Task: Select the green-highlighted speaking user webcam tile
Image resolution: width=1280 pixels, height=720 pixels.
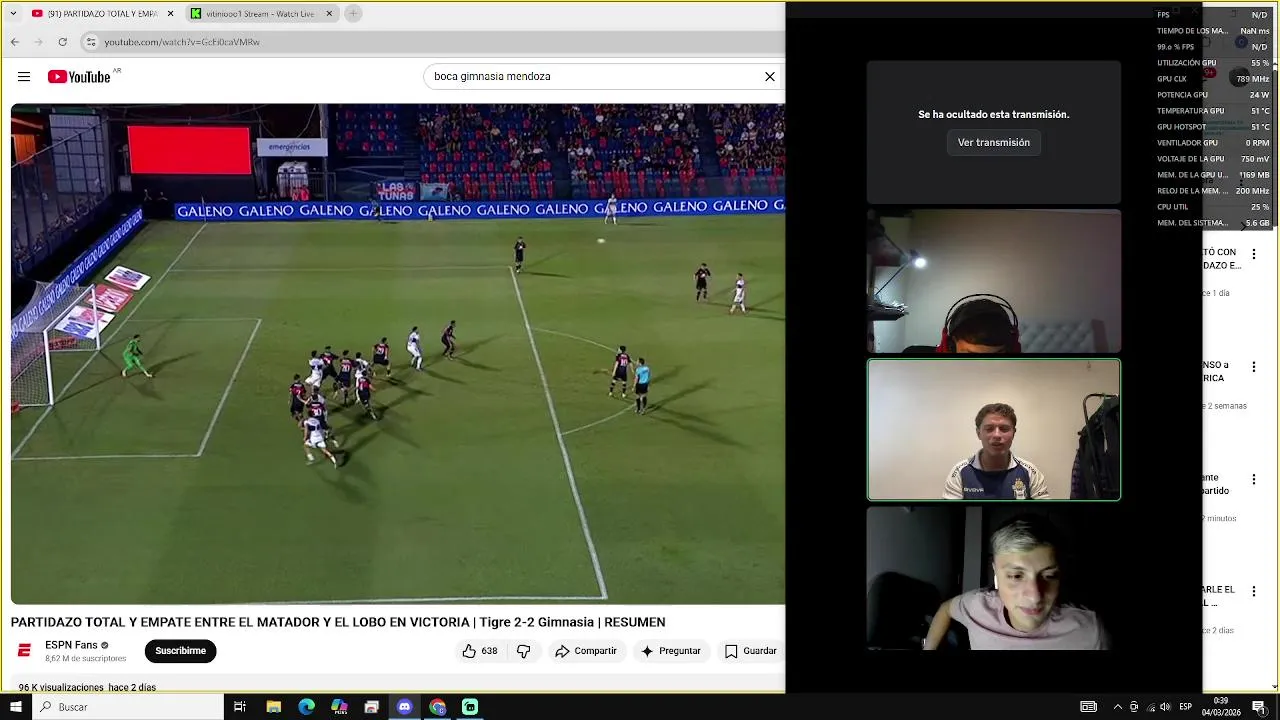Action: (994, 430)
